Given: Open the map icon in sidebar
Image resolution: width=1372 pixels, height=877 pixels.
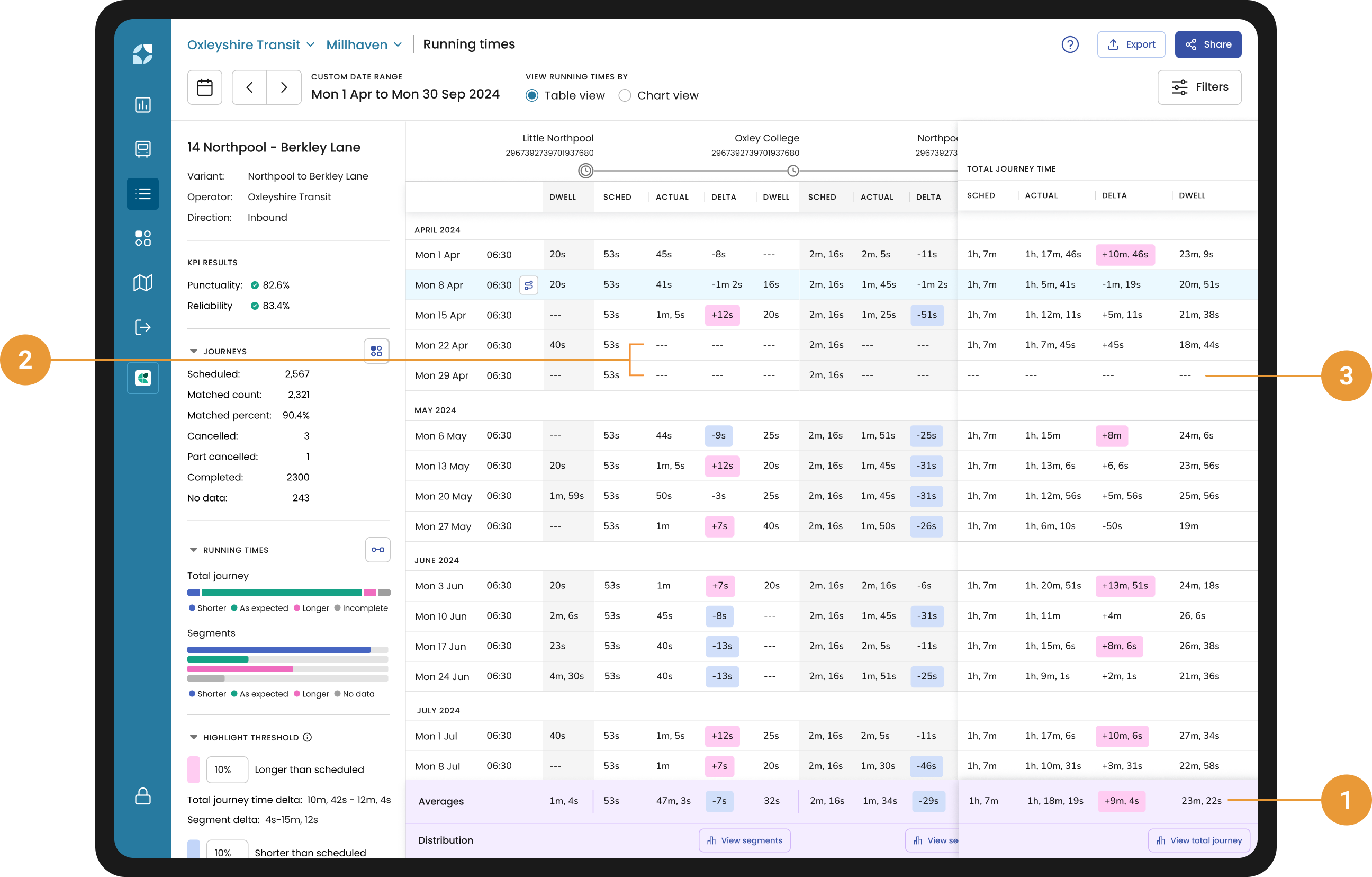Looking at the screenshot, I should [x=142, y=283].
